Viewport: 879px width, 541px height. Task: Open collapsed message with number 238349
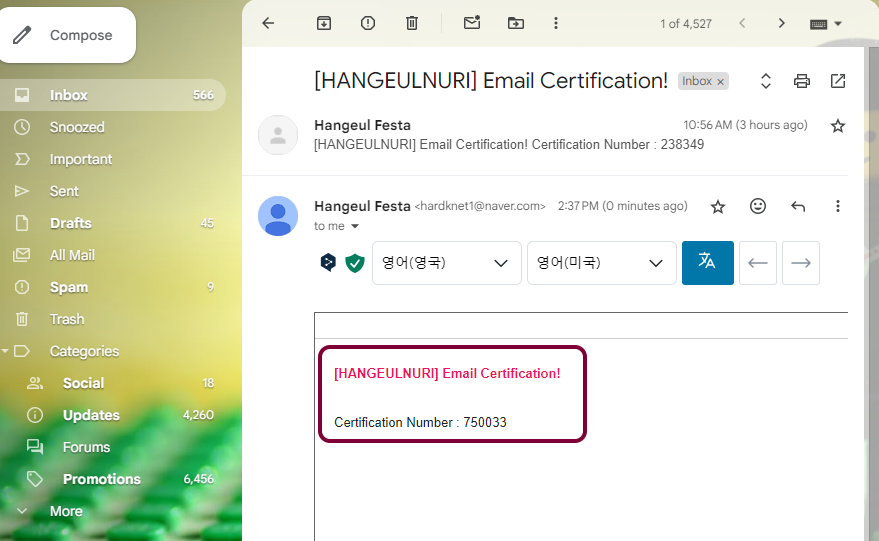(508, 145)
